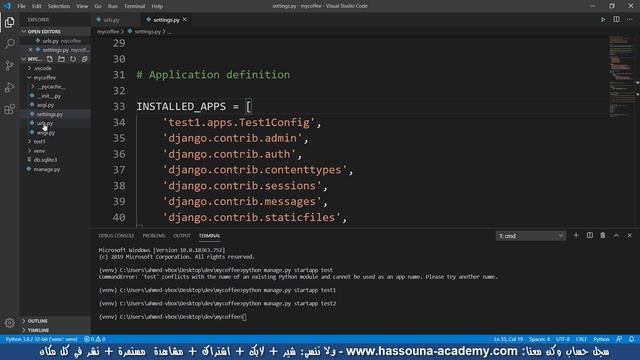Image resolution: width=640 pixels, height=360 pixels.
Task: Open the Explorer view in activity bar
Action: click(x=9, y=22)
